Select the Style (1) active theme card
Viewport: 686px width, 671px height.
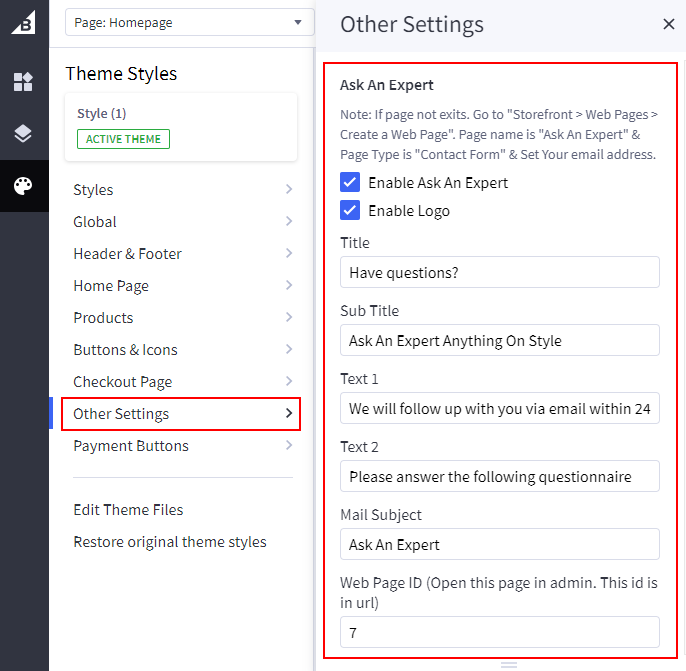[180, 127]
